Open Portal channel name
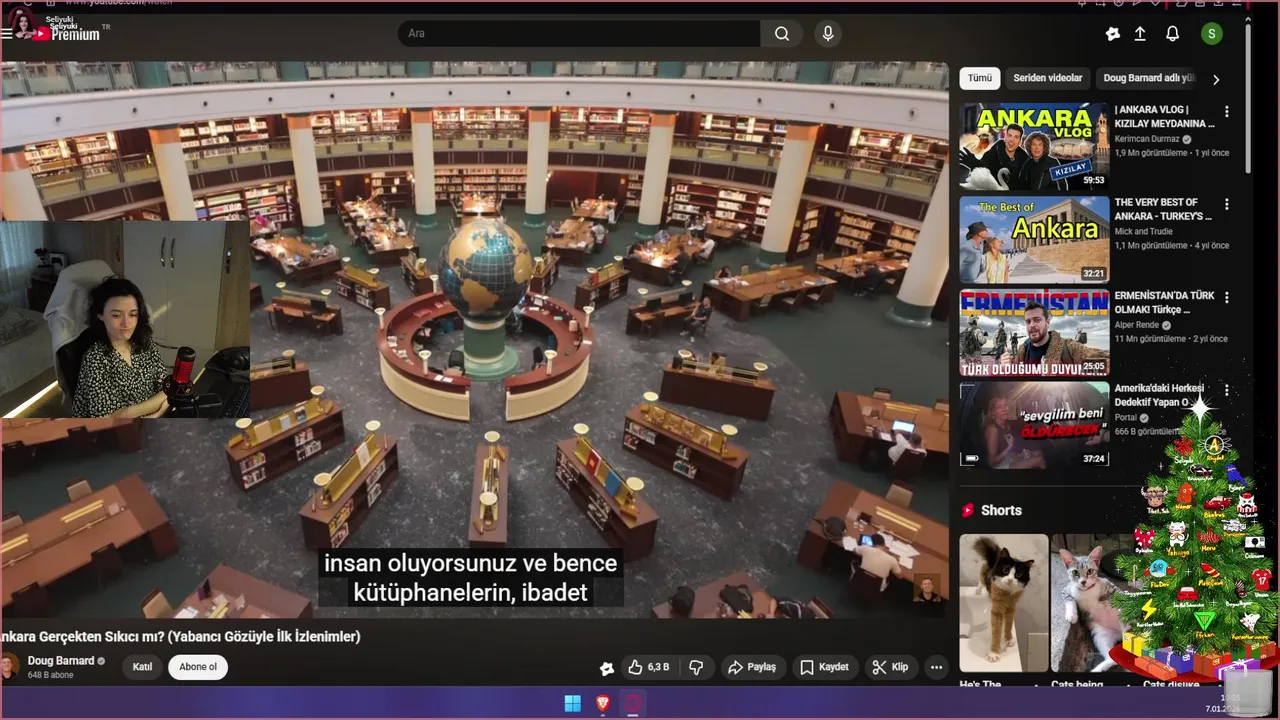 (1127, 417)
